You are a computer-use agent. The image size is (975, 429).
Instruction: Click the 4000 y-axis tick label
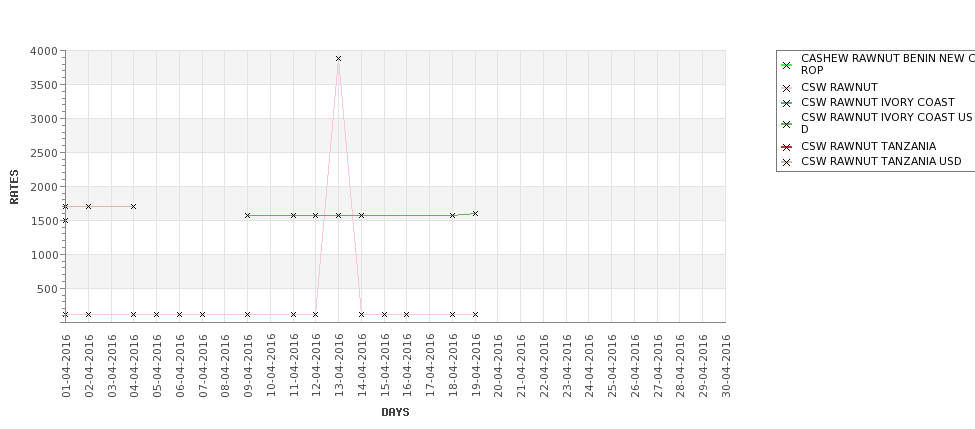pyautogui.click(x=44, y=51)
